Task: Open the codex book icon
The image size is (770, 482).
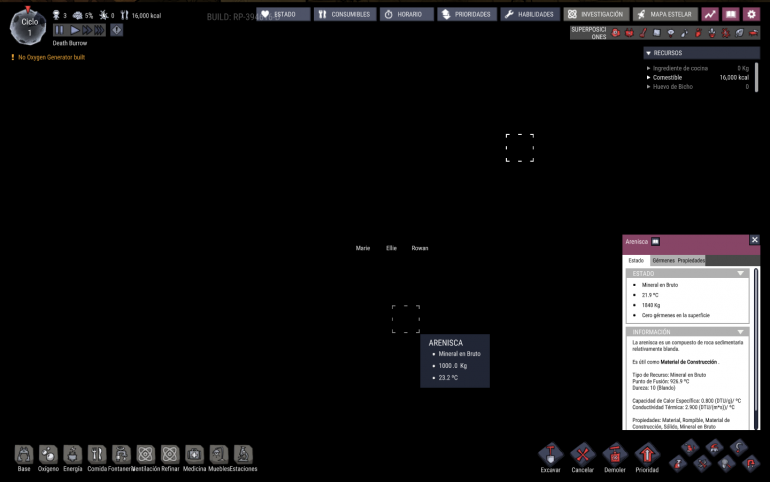Action: click(730, 15)
